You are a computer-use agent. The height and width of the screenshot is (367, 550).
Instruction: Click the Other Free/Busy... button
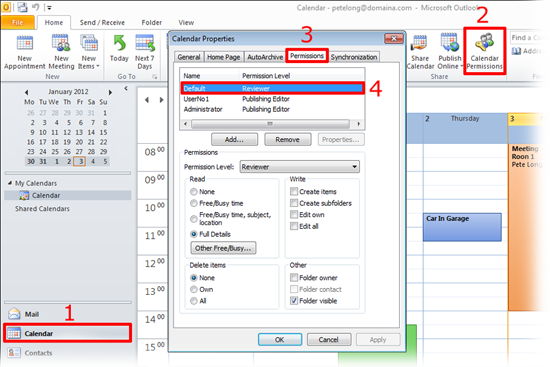pyautogui.click(x=223, y=248)
